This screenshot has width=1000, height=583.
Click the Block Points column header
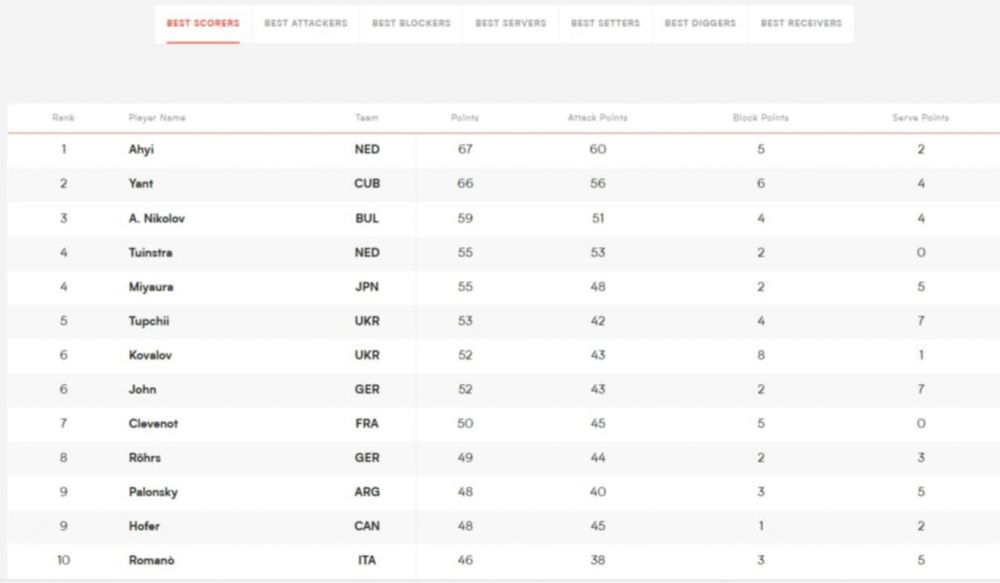pyautogui.click(x=760, y=118)
